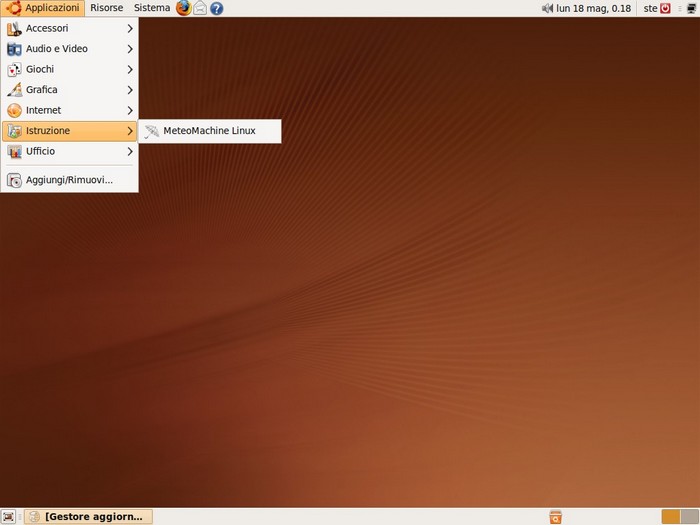Click the ste user name

[650, 8]
